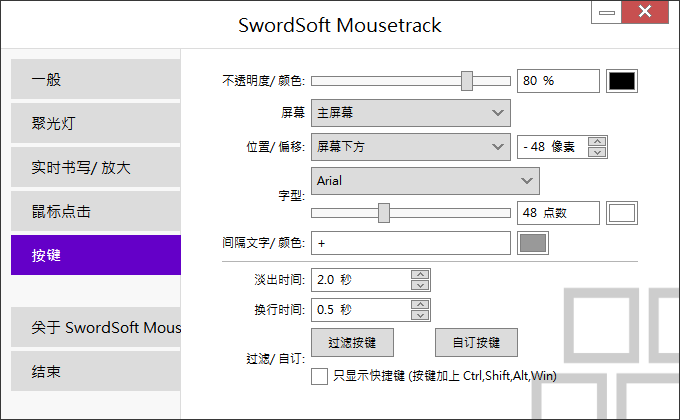680x420 pixels.
Task: Click the font size slider handle
Action: point(384,213)
